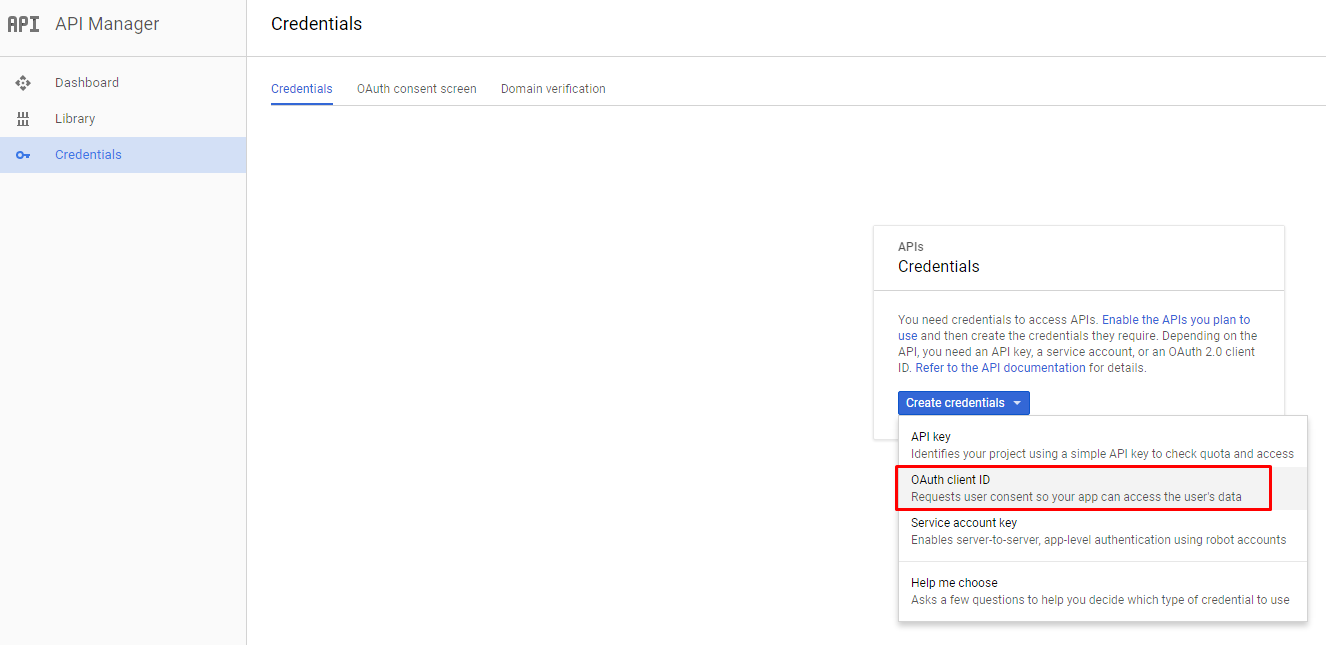The width and height of the screenshot is (1326, 645).
Task: Click the APIs label in the card
Action: [x=911, y=247]
